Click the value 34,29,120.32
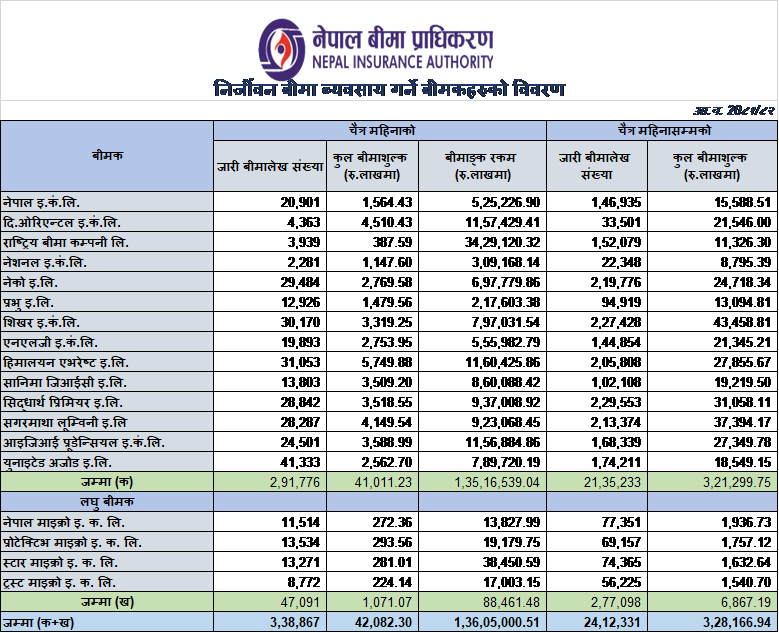 pyautogui.click(x=502, y=242)
